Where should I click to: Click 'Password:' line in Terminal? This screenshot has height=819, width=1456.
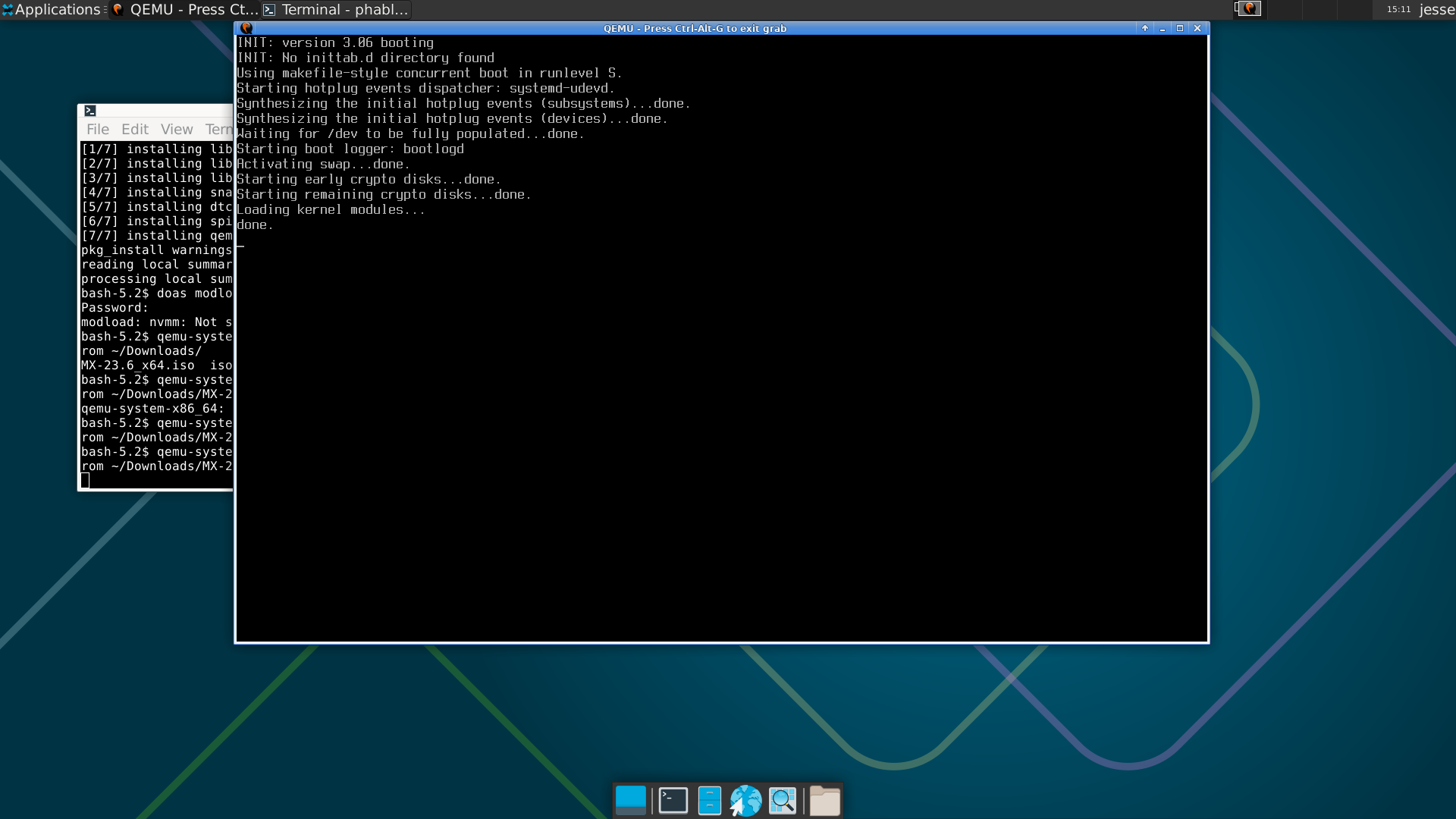[x=115, y=308]
